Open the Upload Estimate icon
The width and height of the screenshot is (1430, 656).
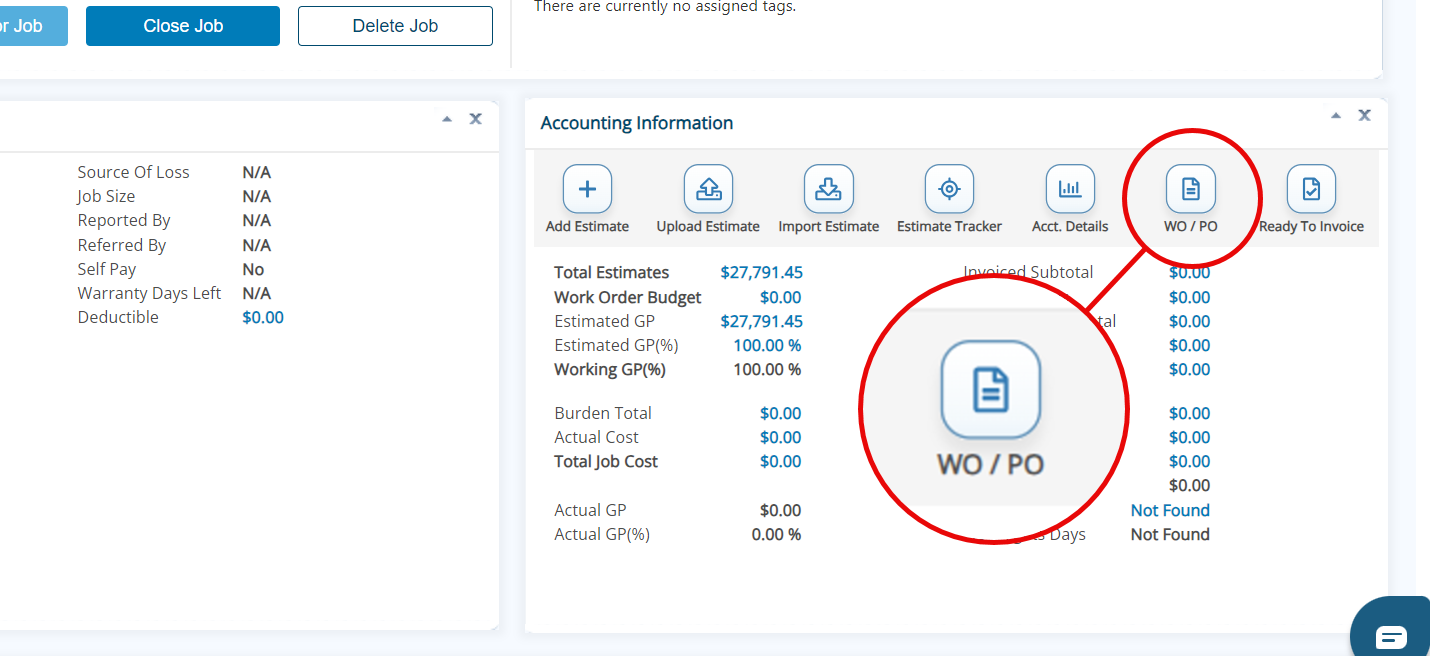click(x=708, y=189)
